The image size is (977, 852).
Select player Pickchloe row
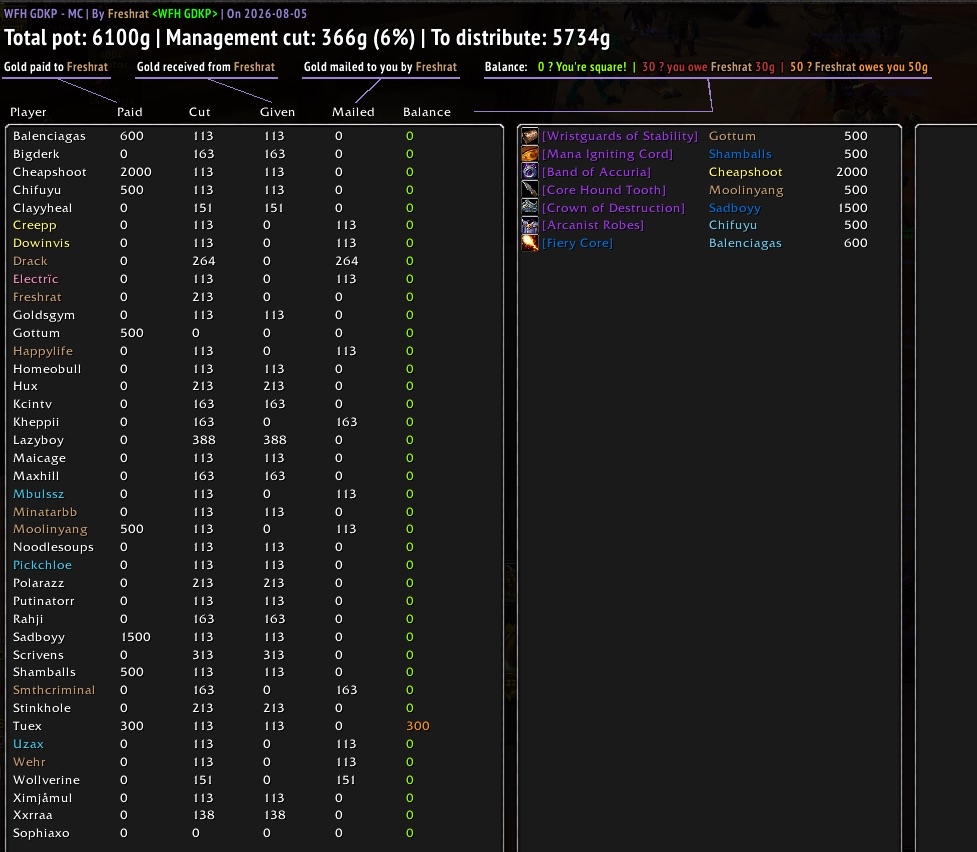click(254, 565)
